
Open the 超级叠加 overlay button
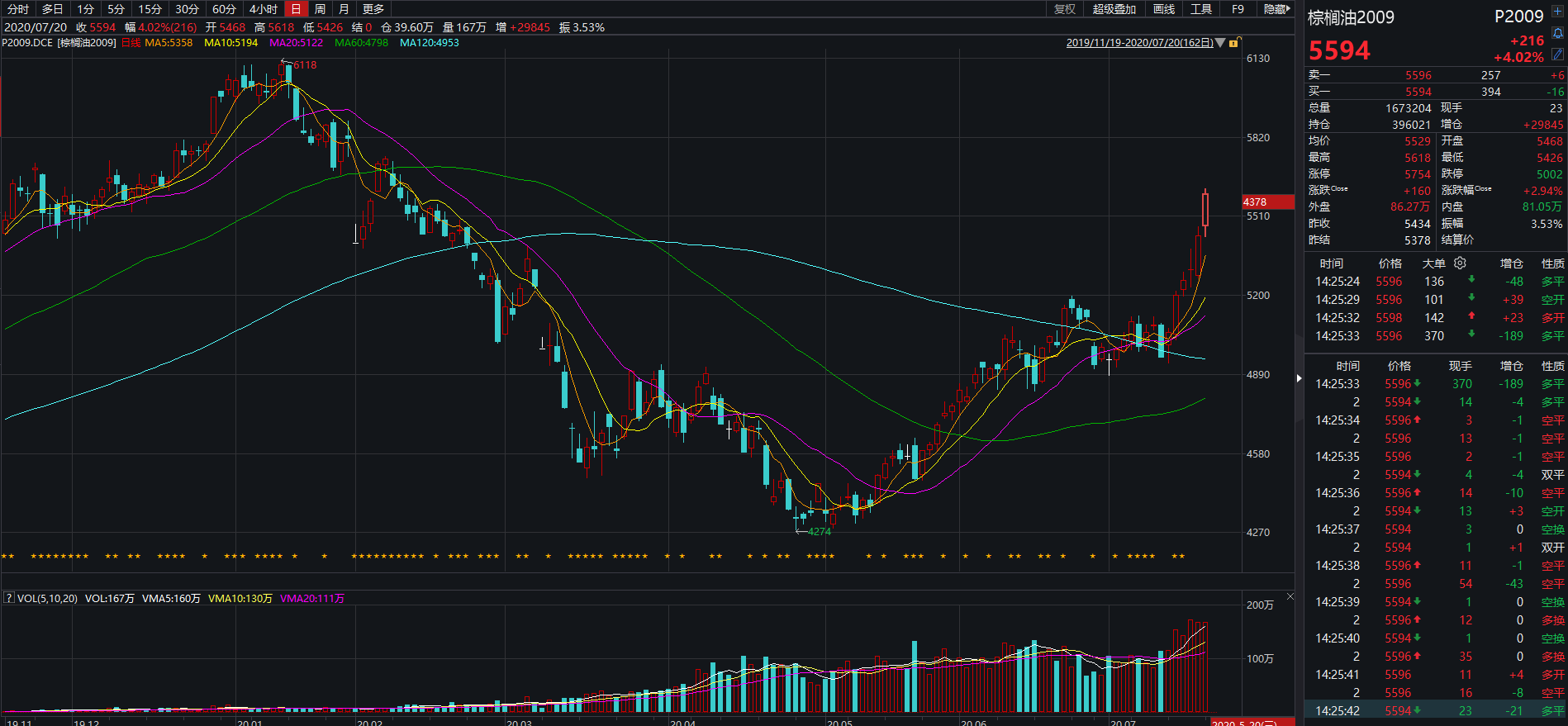[x=1114, y=9]
